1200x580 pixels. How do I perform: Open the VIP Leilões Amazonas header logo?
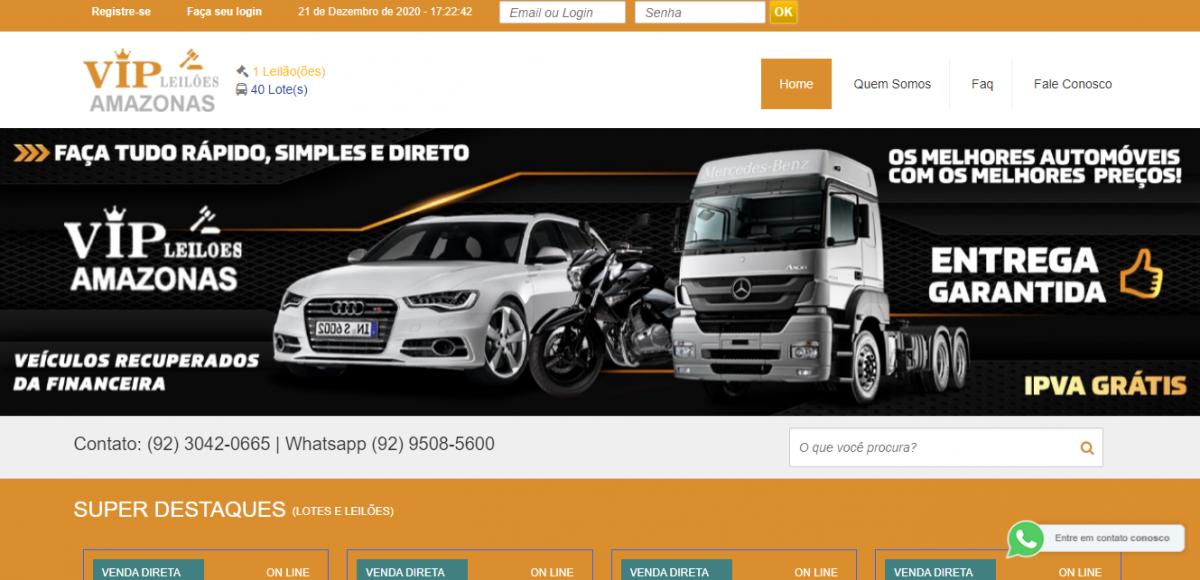pyautogui.click(x=150, y=80)
